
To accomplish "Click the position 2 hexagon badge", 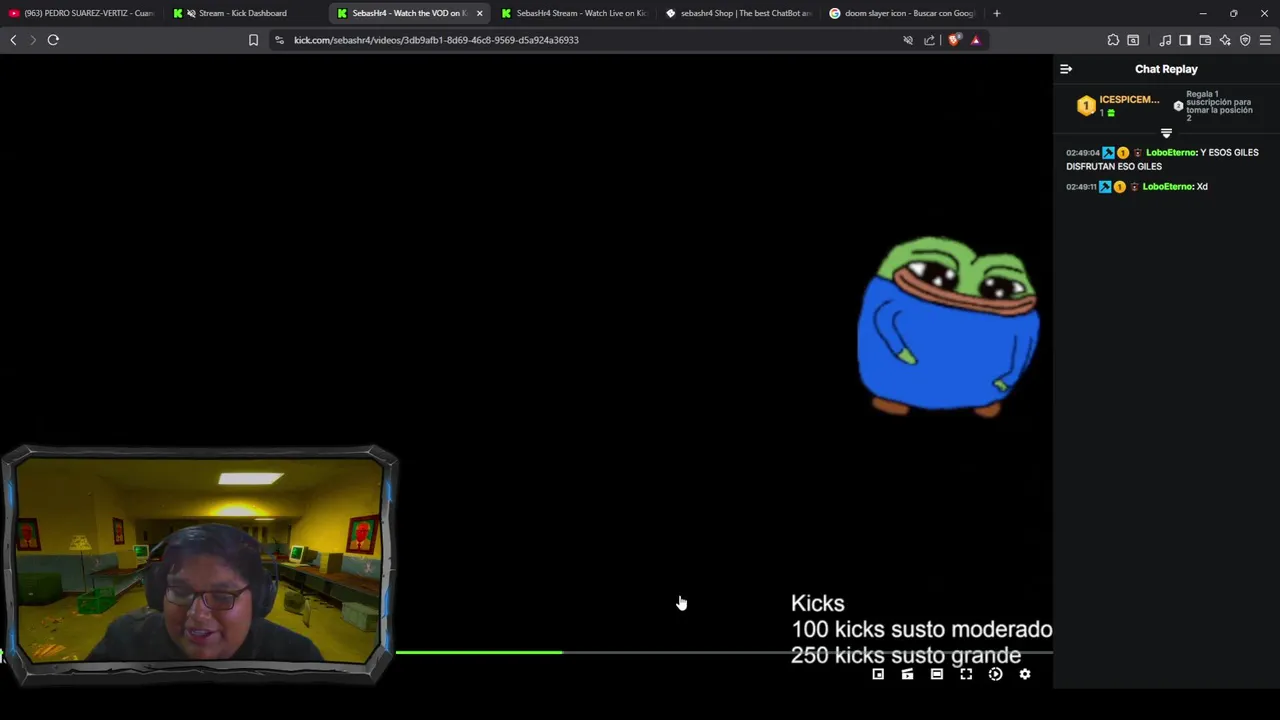I will pos(1178,106).
